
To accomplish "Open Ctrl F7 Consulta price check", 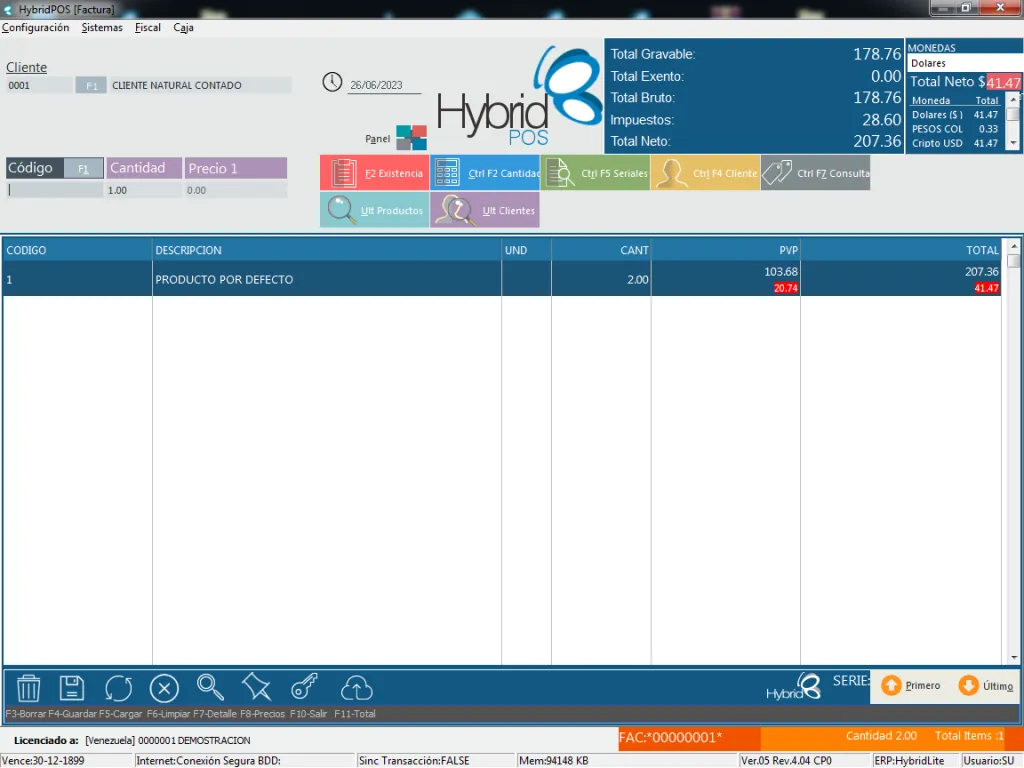I will pyautogui.click(x=815, y=172).
